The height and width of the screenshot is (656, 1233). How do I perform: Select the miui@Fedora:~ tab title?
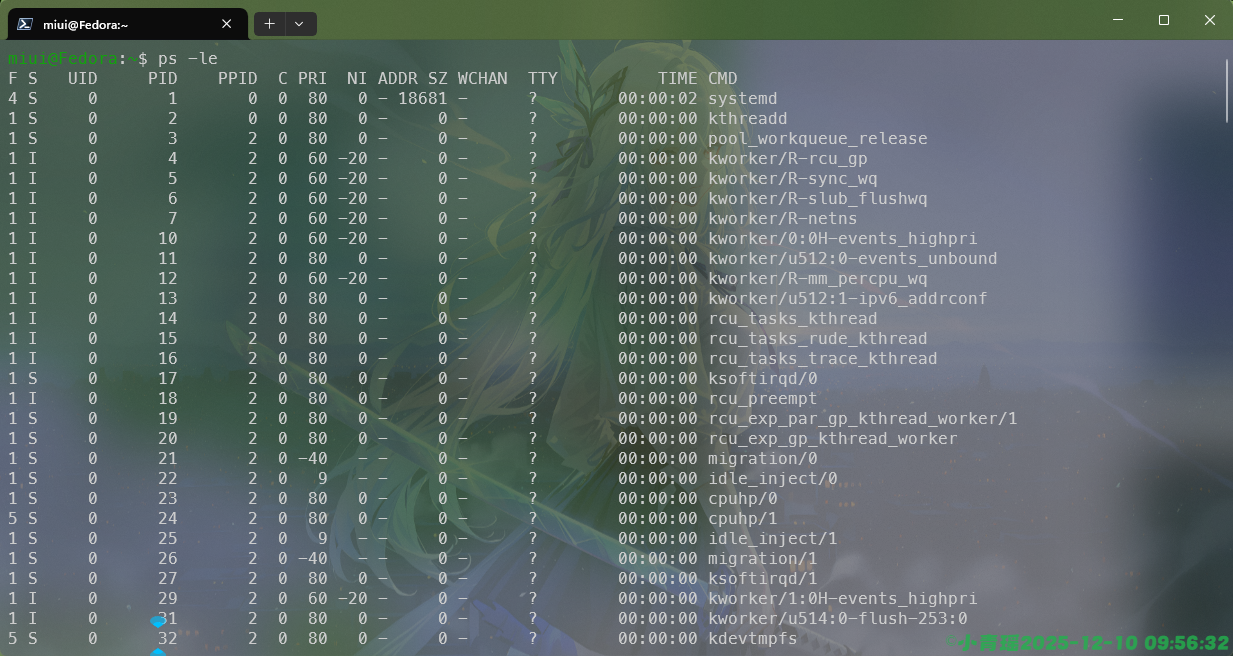(x=85, y=24)
